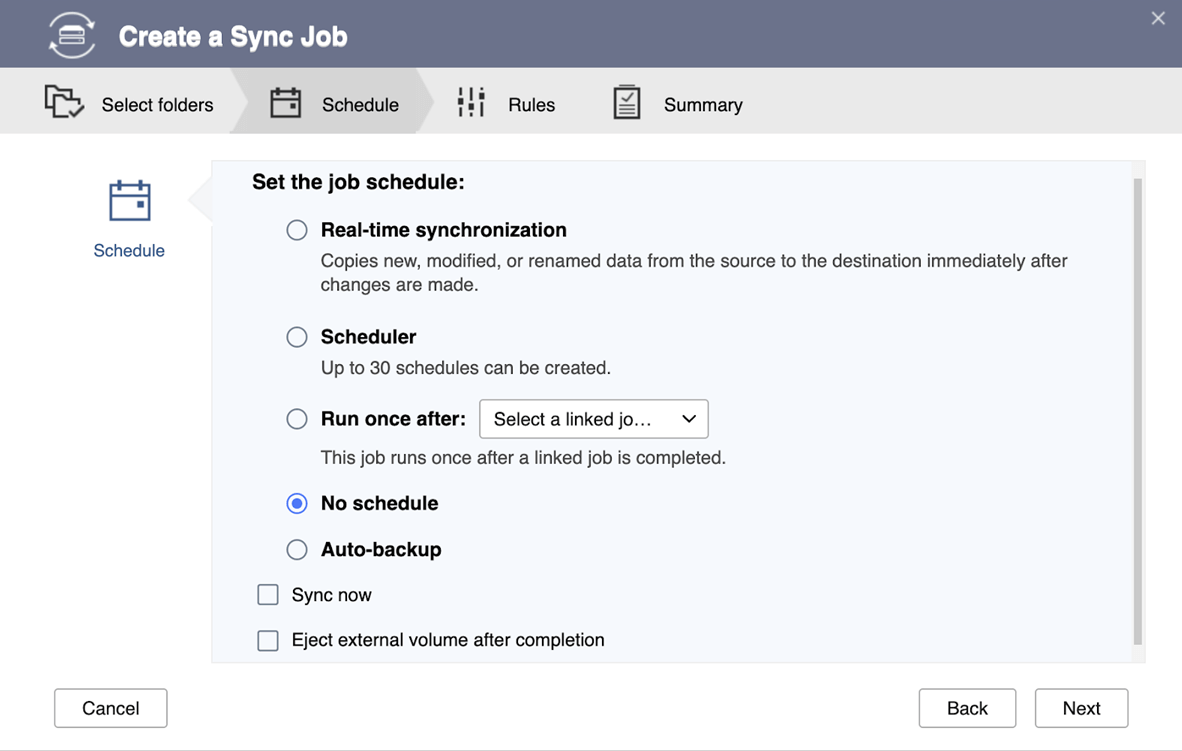
Task: Click the Back button
Action: [967, 708]
